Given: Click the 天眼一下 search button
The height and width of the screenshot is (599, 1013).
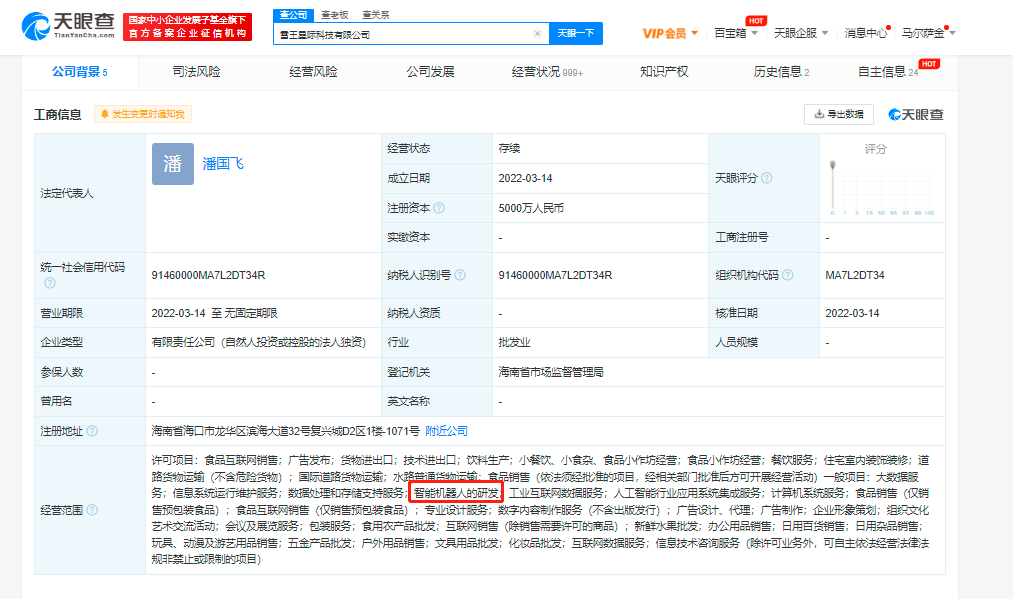Looking at the screenshot, I should click(576, 34).
